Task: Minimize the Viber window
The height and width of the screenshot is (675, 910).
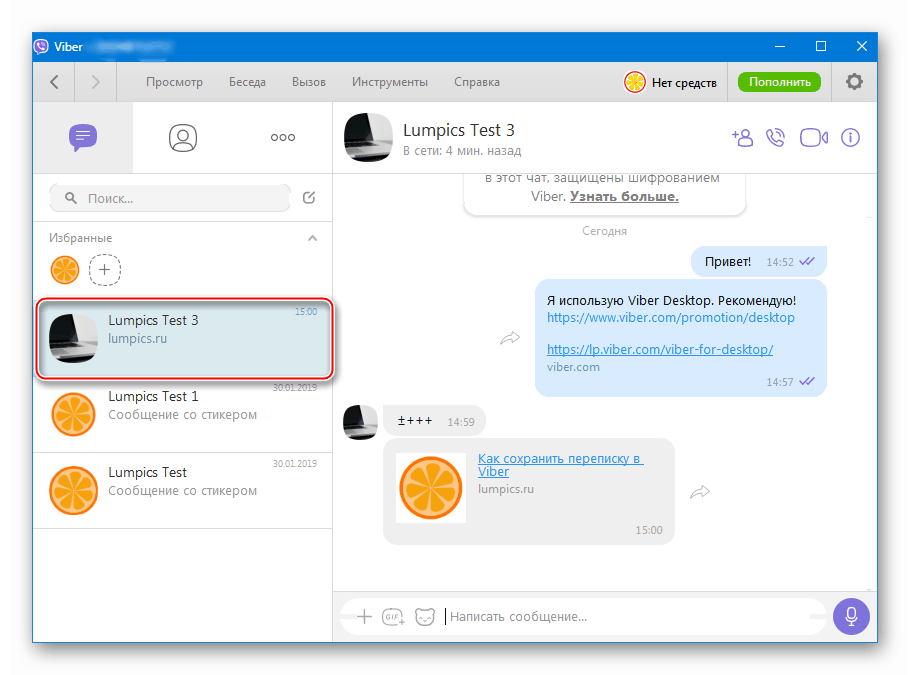Action: coord(780,46)
